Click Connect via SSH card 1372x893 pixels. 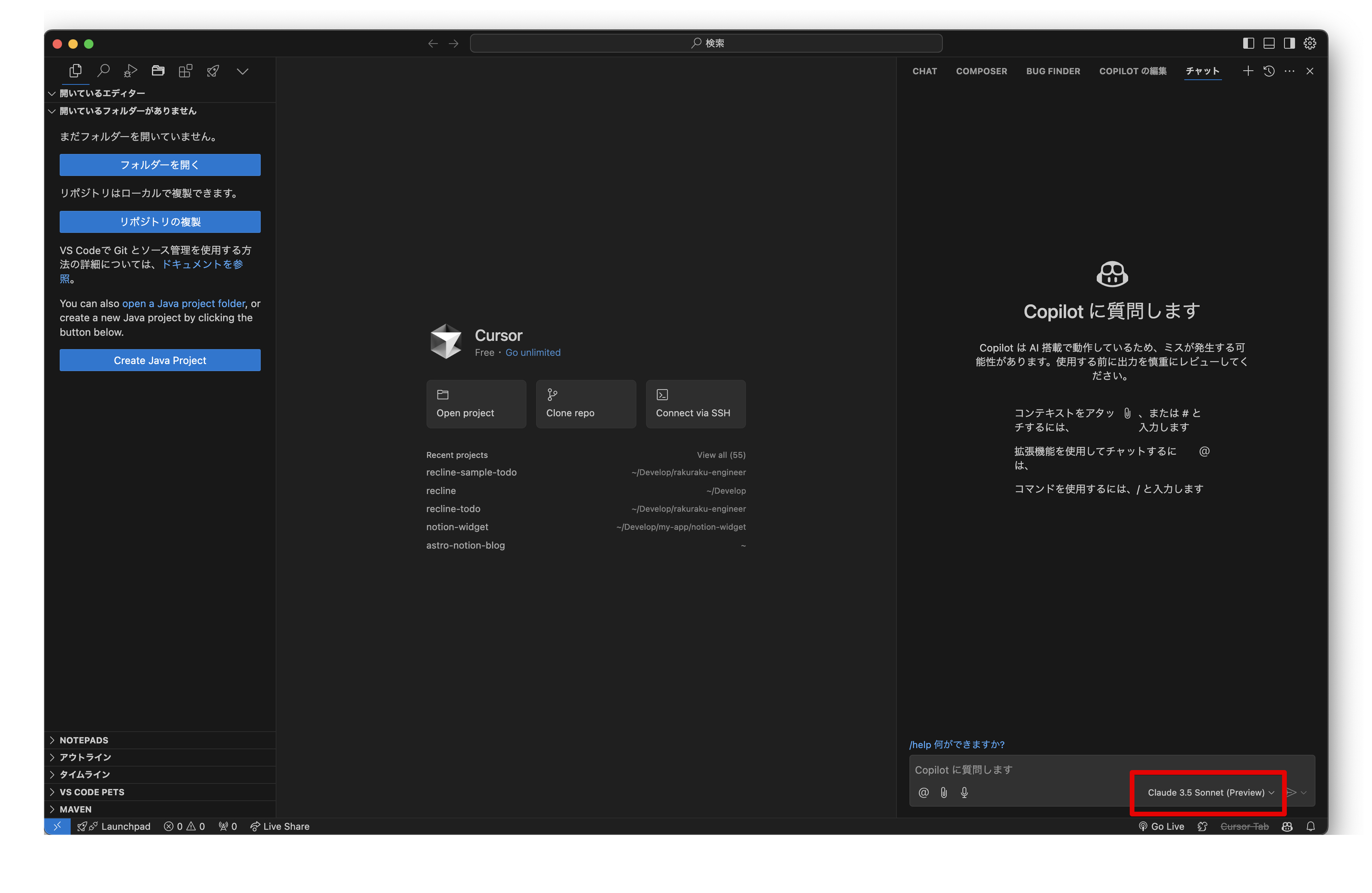(696, 404)
